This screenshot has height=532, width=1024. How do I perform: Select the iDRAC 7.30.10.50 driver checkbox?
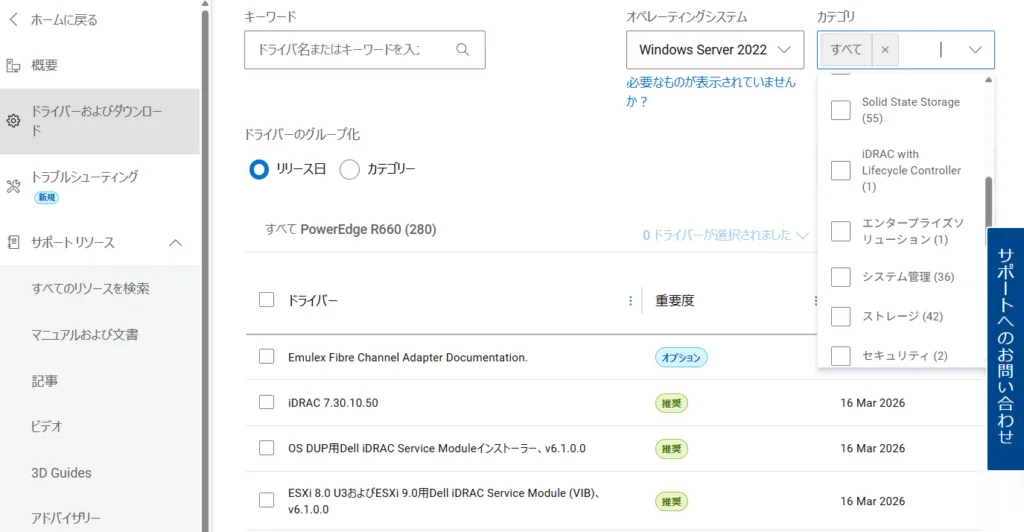(x=266, y=402)
